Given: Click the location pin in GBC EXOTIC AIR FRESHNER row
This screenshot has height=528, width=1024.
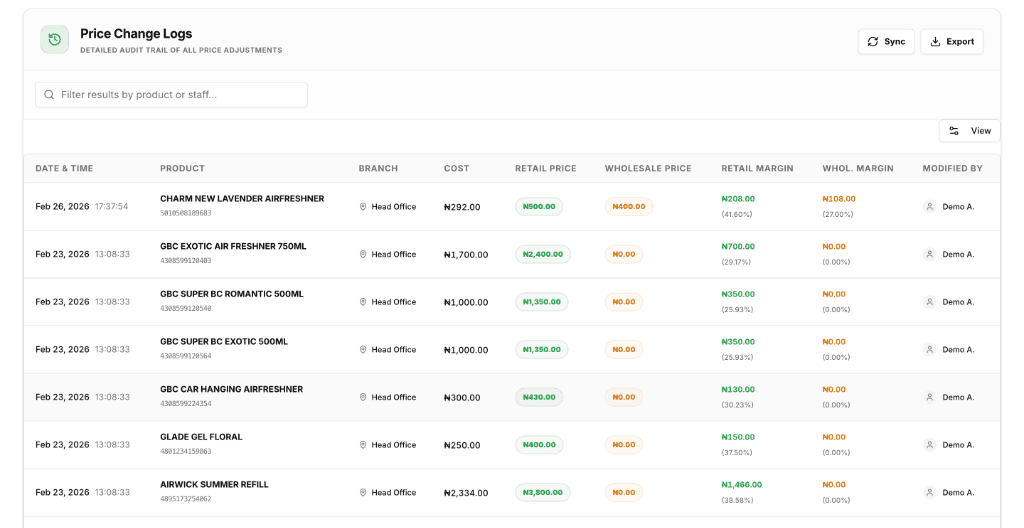Looking at the screenshot, I should click(363, 254).
